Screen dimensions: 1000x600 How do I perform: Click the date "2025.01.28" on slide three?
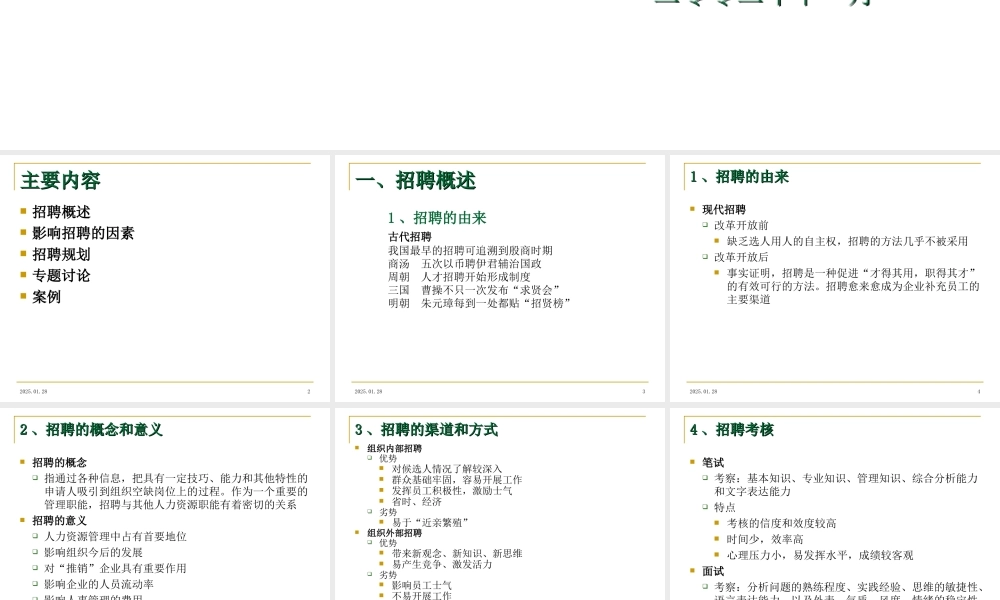(366, 391)
